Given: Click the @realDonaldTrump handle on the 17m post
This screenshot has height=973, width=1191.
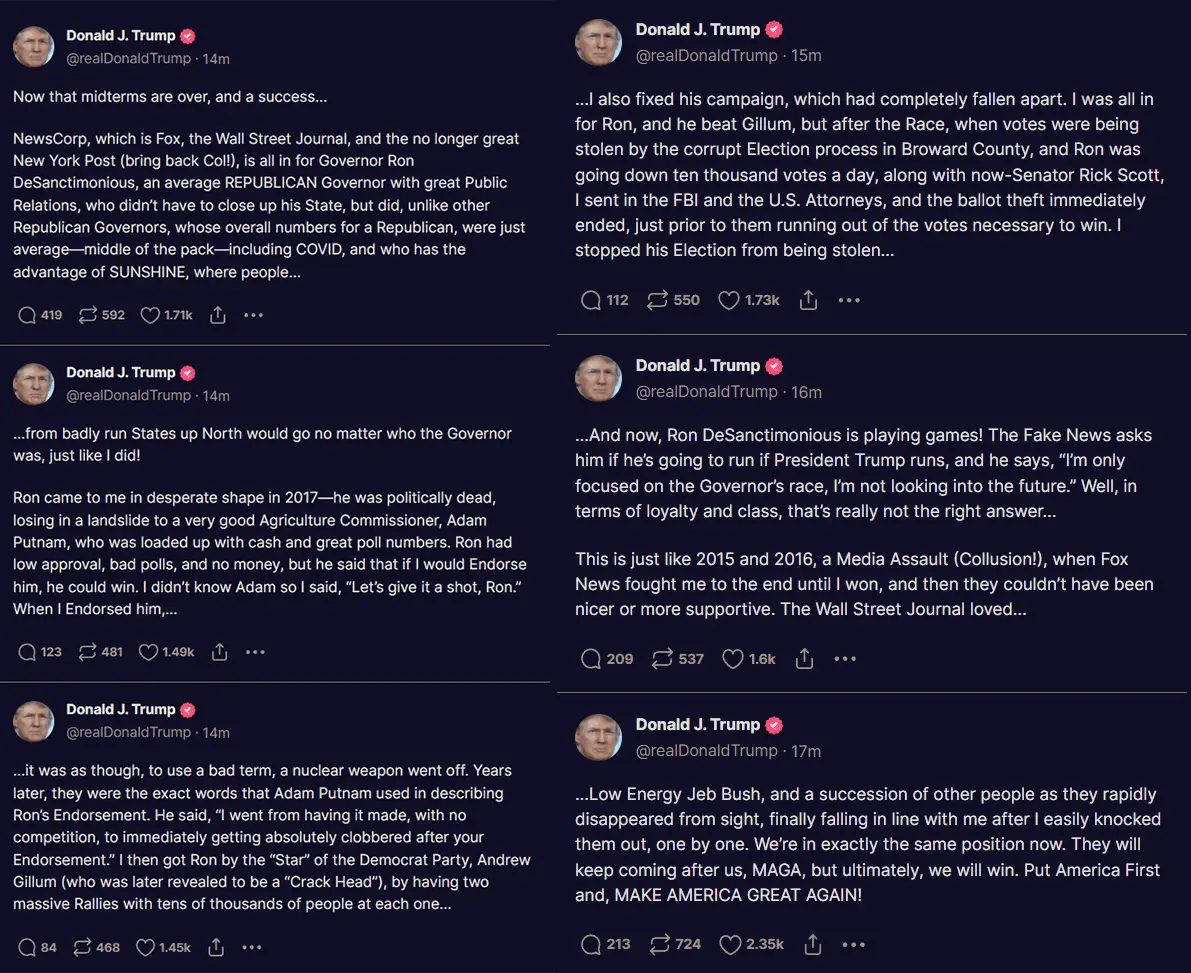Looking at the screenshot, I should coord(706,750).
